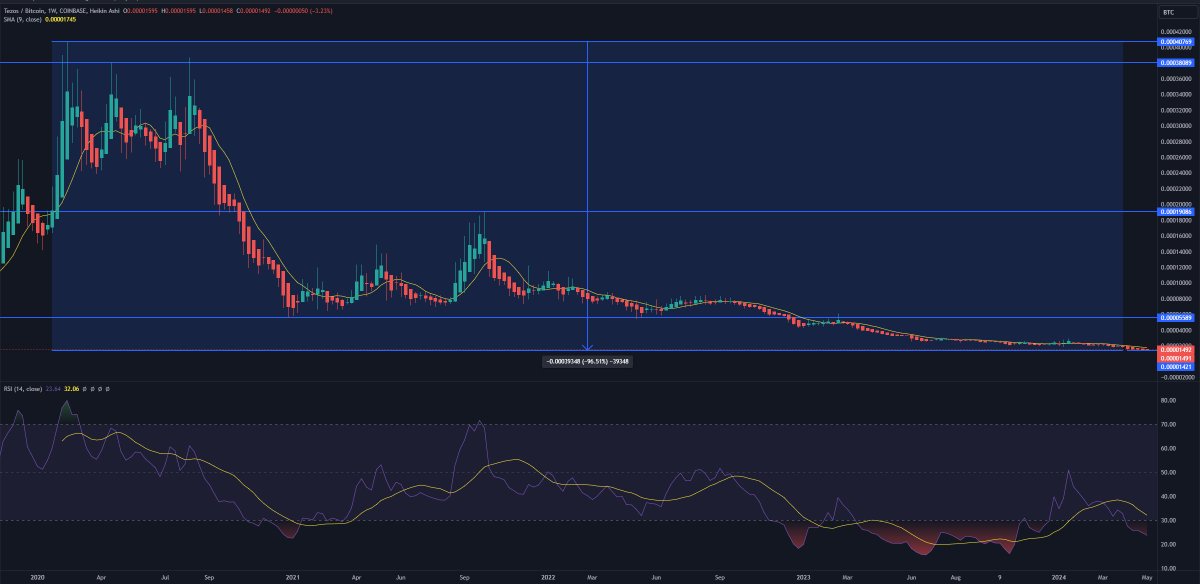1200x584 pixels.
Task: Click the 2020 label on time axis
Action: coord(37,577)
